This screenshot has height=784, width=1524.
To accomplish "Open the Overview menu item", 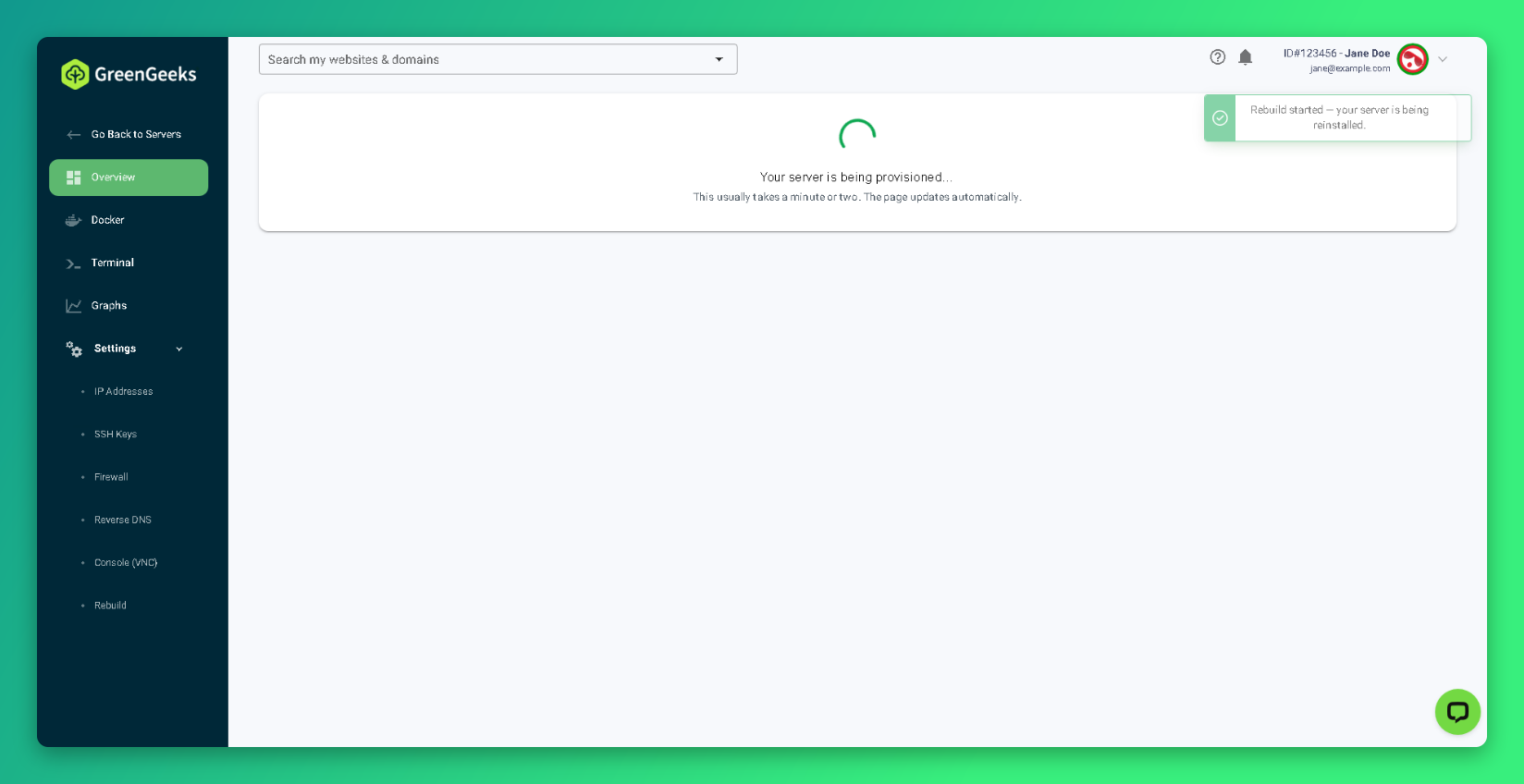I will [x=129, y=178].
